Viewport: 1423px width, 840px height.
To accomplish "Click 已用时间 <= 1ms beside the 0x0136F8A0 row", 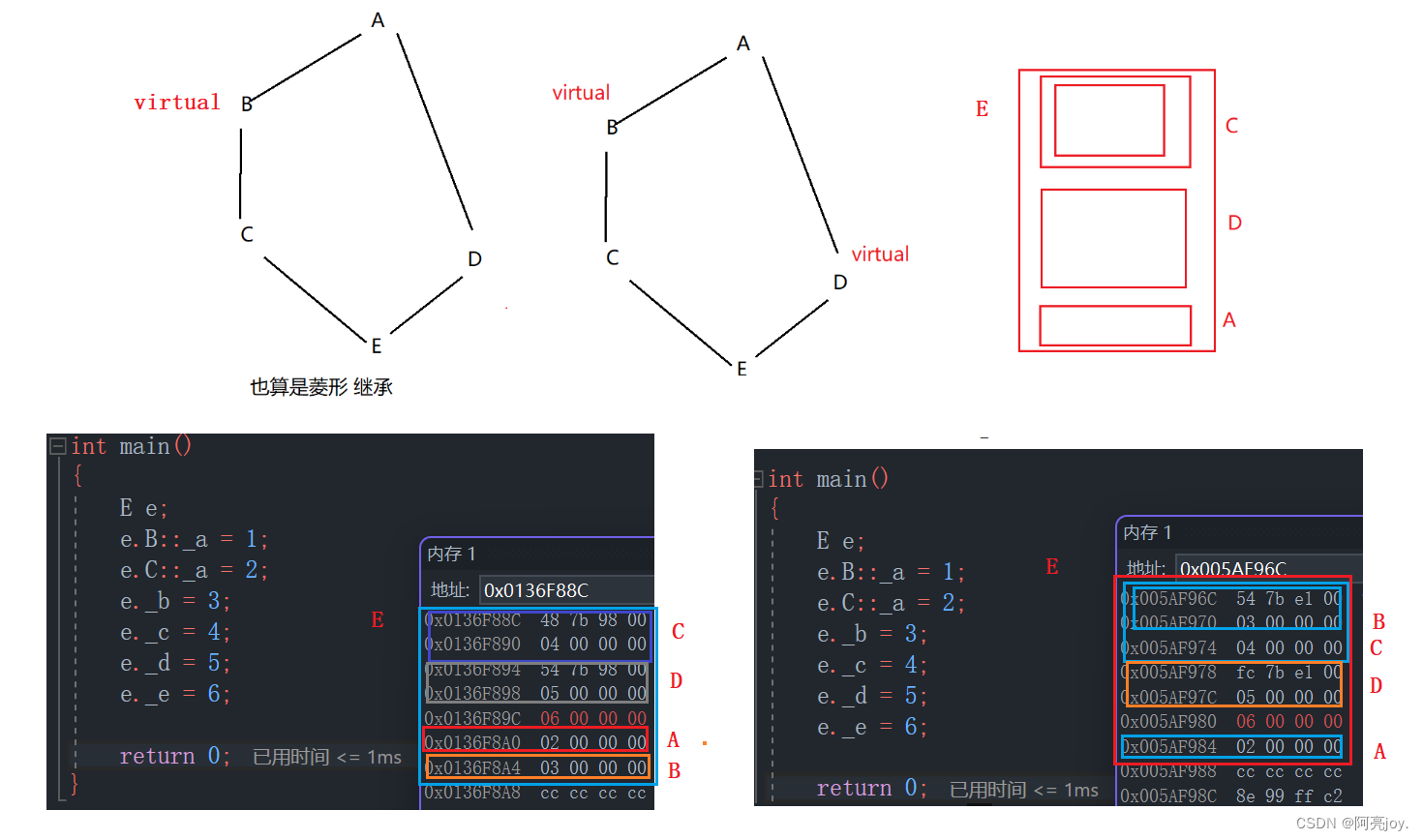I will [327, 757].
